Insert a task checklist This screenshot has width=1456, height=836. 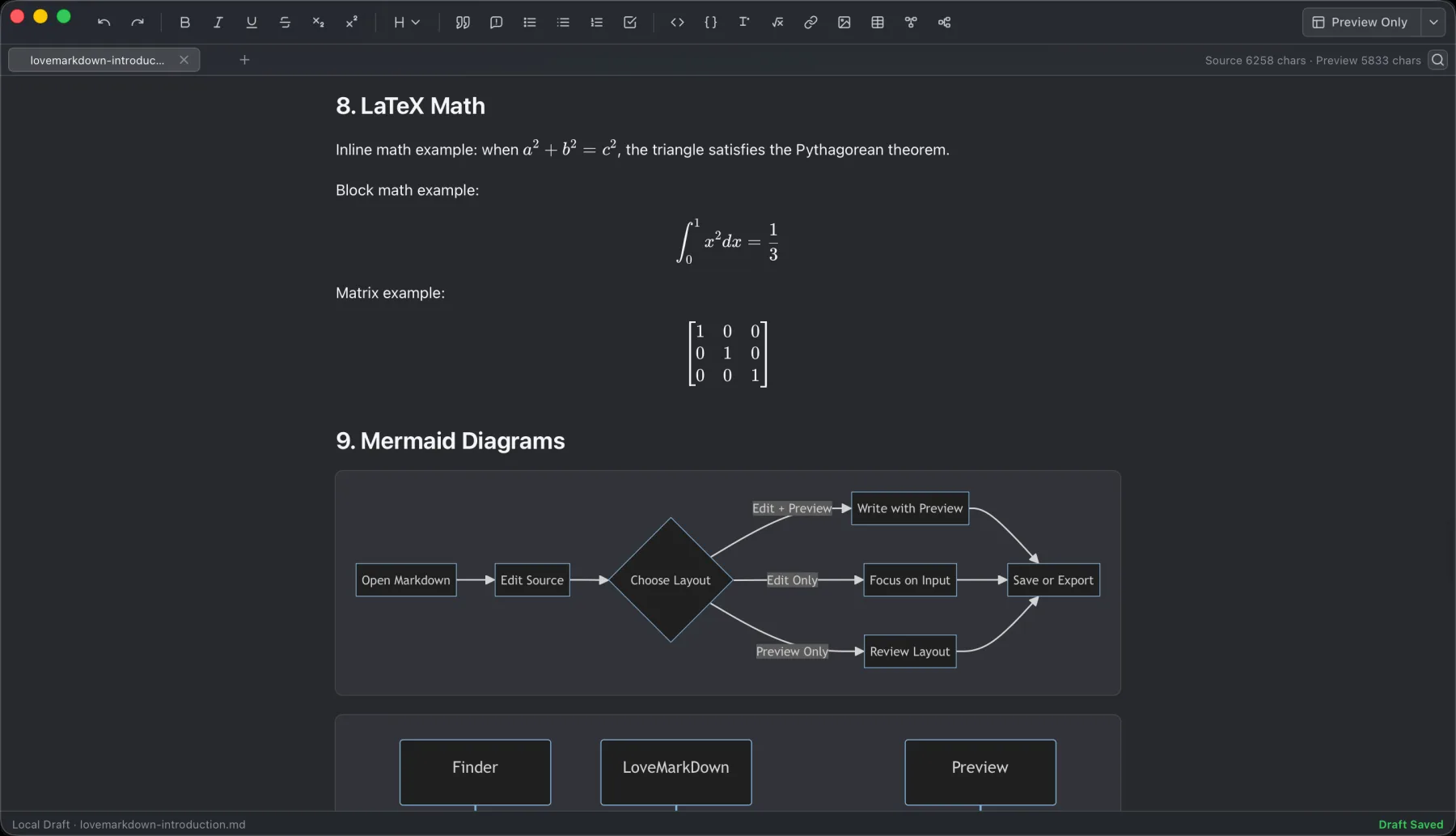click(630, 23)
